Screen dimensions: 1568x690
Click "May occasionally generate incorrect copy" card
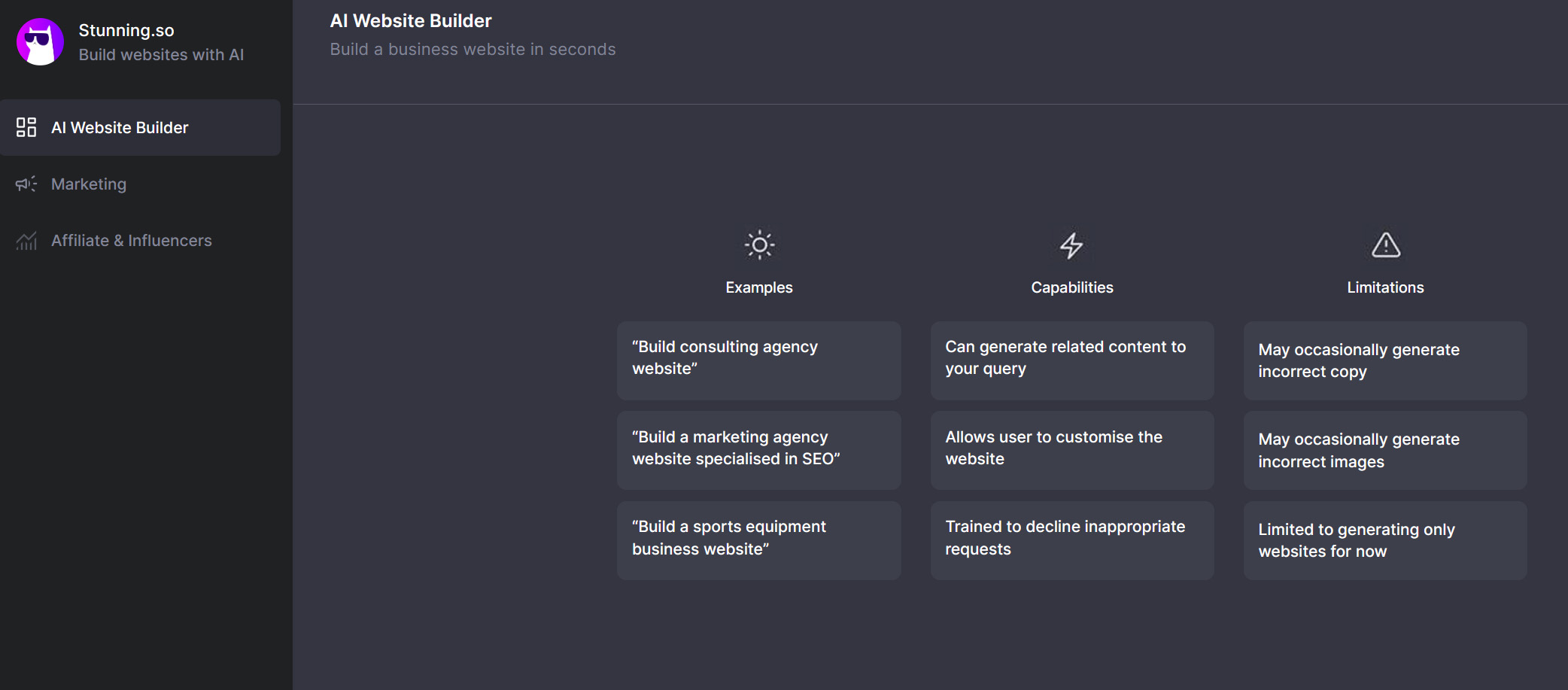1384,361
